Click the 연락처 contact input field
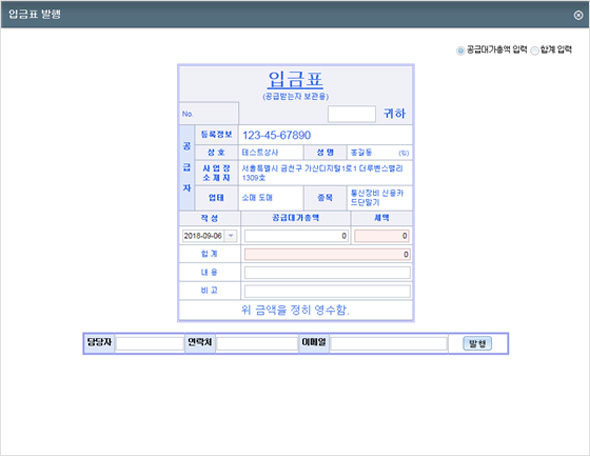The width and height of the screenshot is (590, 456). click(x=257, y=343)
